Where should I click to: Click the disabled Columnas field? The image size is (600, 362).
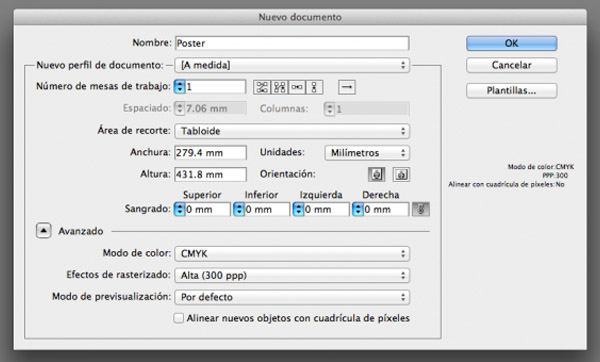pos(372,109)
